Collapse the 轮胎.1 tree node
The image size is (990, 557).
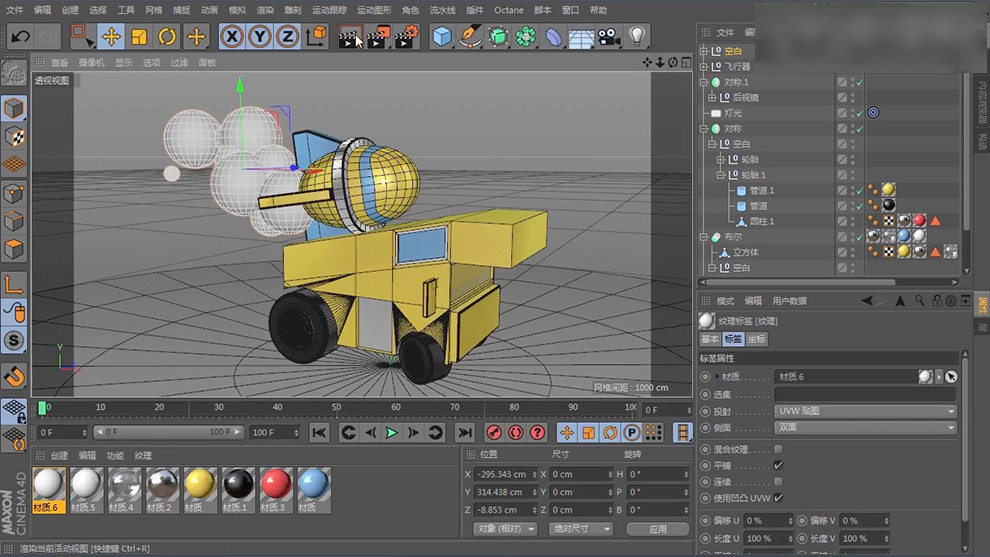click(x=720, y=175)
